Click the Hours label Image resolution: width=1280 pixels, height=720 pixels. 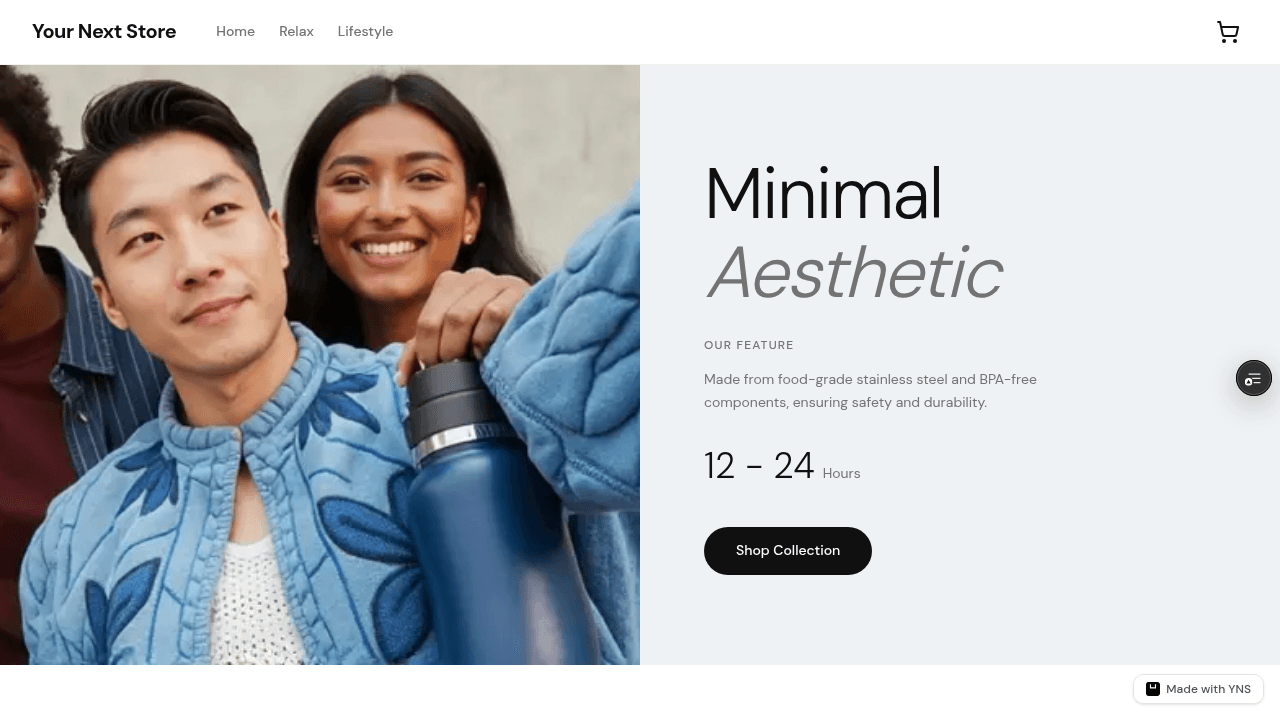[841, 474]
